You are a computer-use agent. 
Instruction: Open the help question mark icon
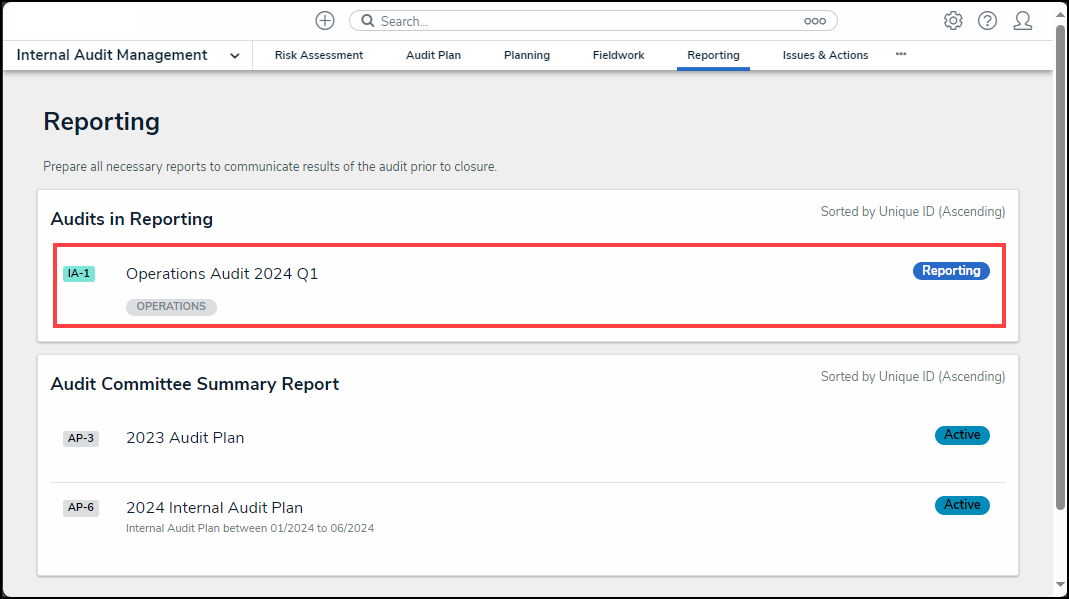click(987, 21)
